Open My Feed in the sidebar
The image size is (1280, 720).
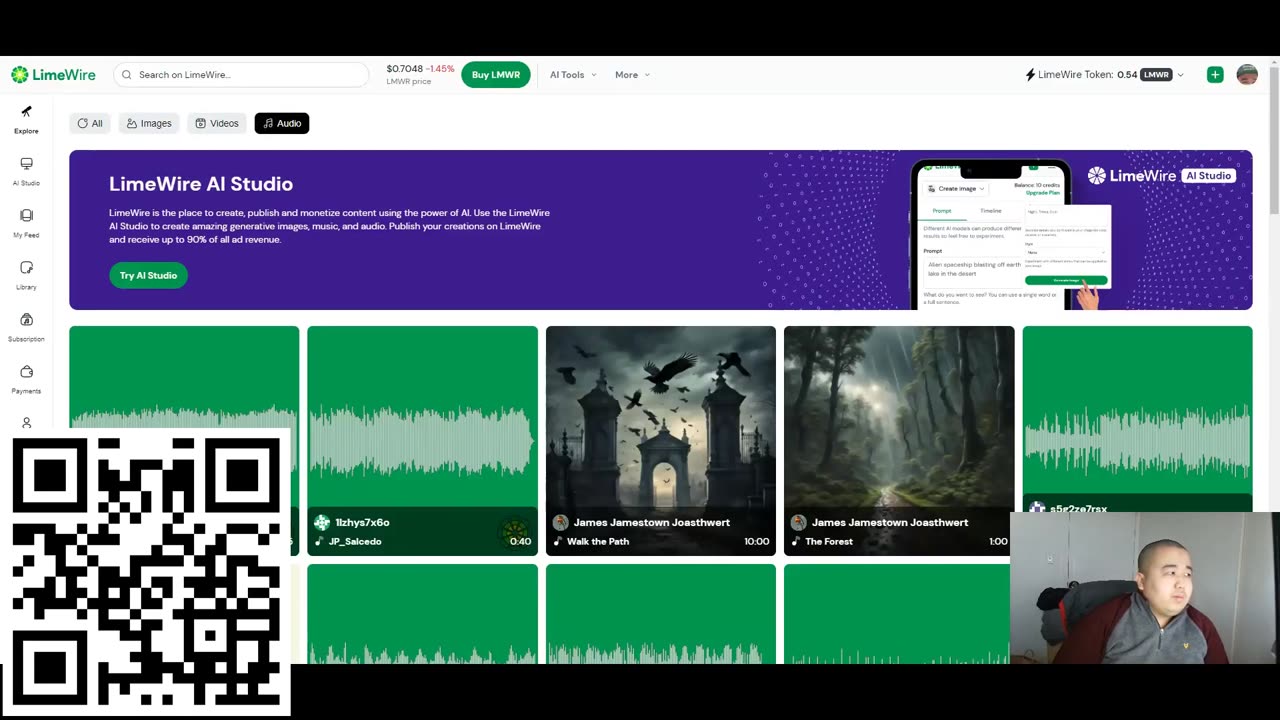26,223
